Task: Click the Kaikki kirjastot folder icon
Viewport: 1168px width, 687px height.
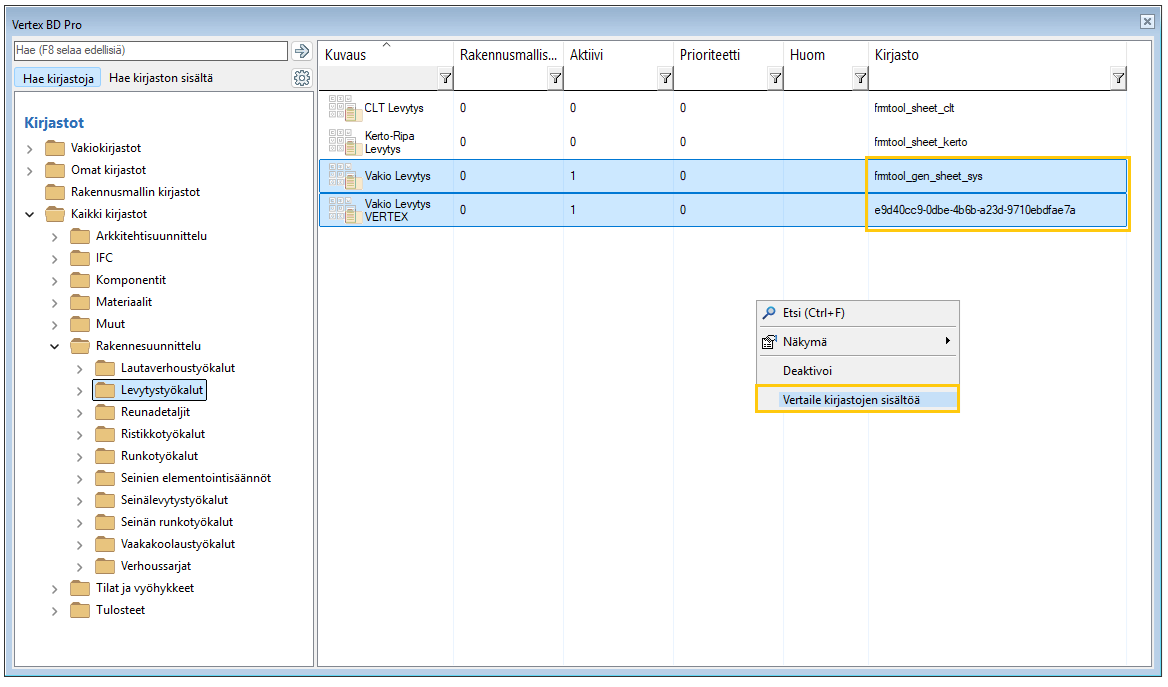Action: click(55, 214)
